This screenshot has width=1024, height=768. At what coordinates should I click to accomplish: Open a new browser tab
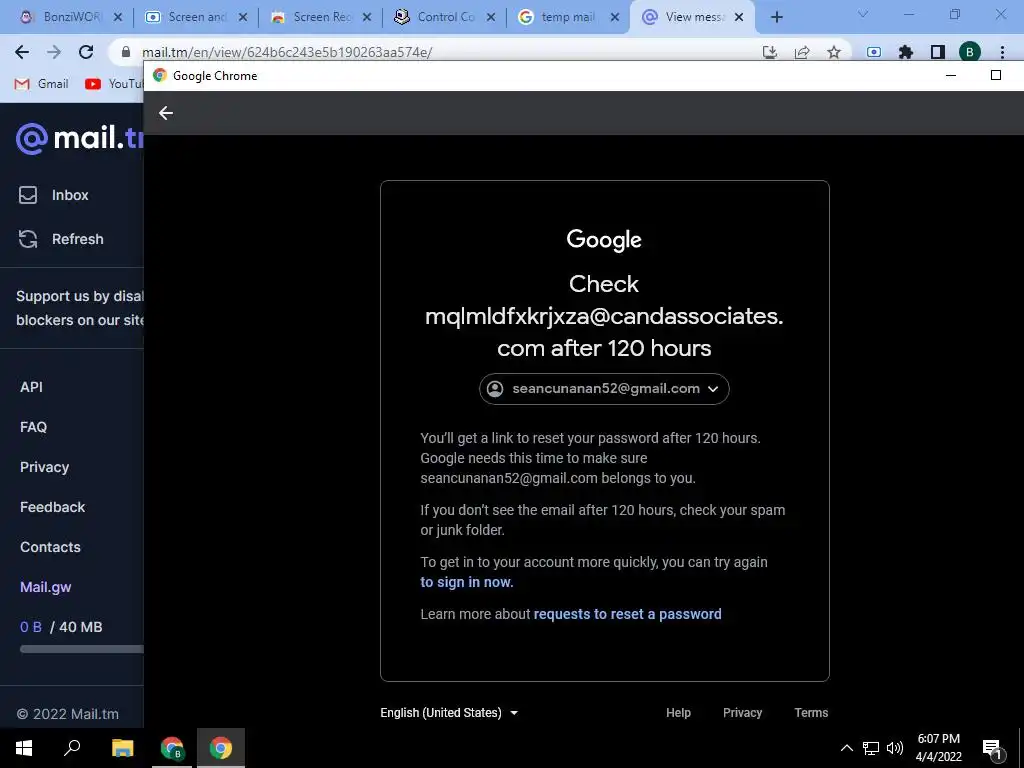pos(776,17)
